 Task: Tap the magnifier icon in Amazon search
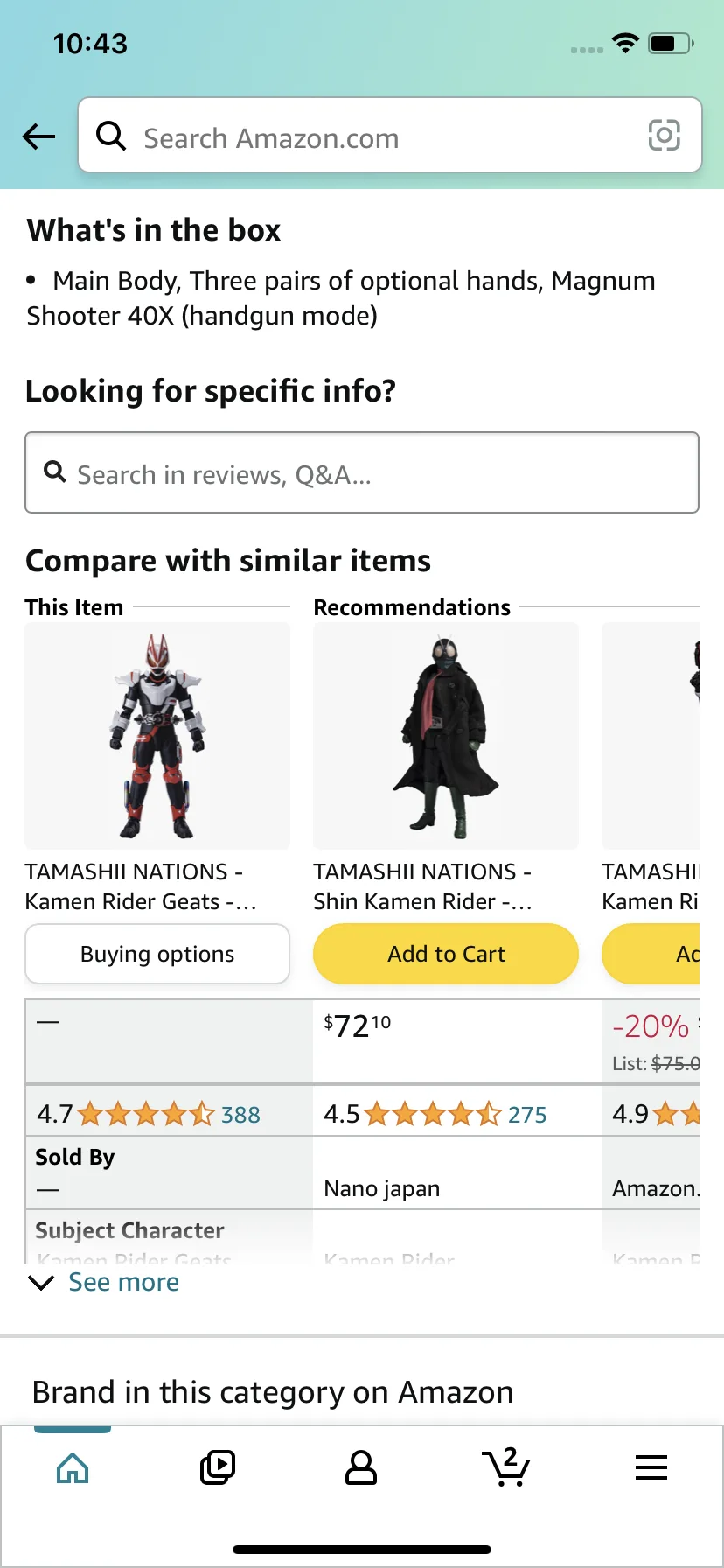[x=111, y=136]
